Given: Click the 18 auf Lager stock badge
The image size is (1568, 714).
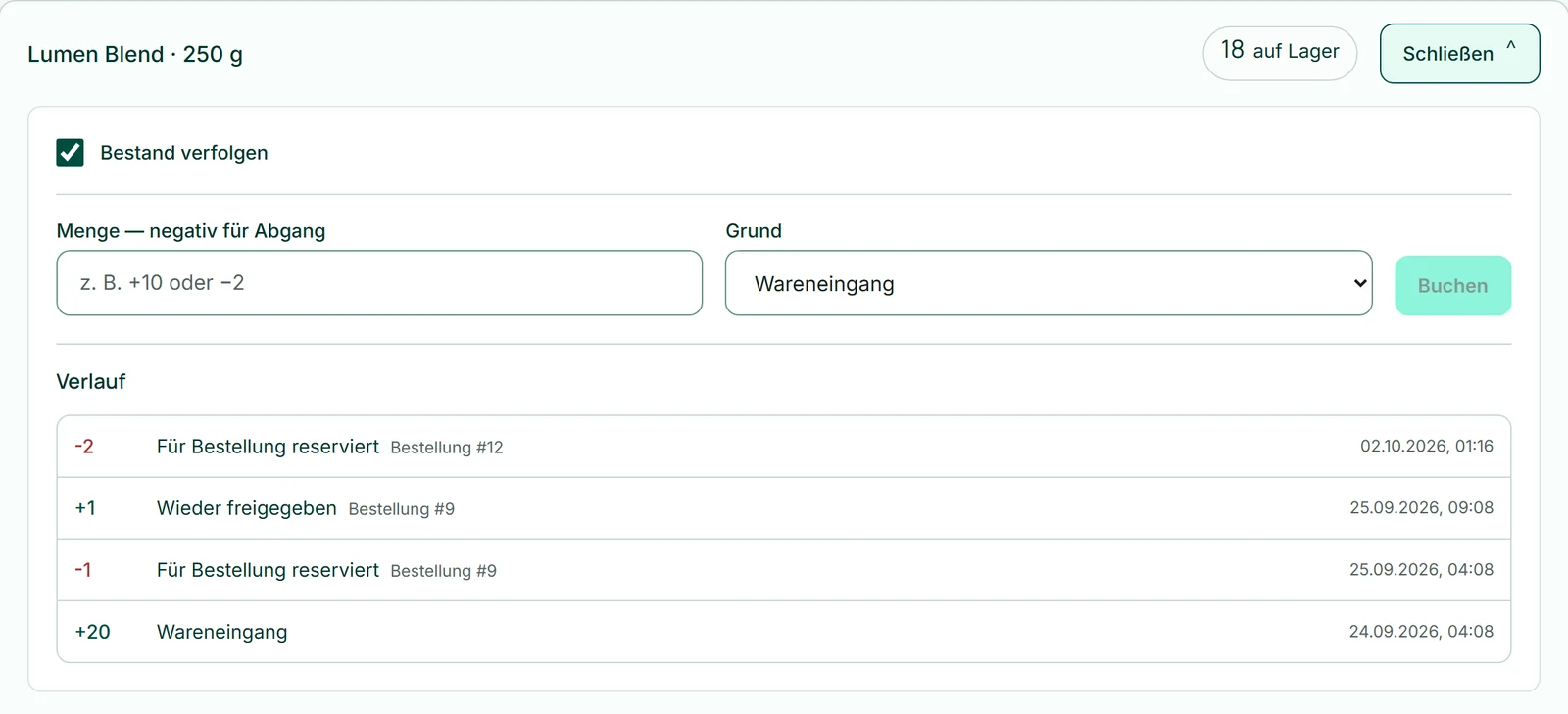Looking at the screenshot, I should [1280, 53].
